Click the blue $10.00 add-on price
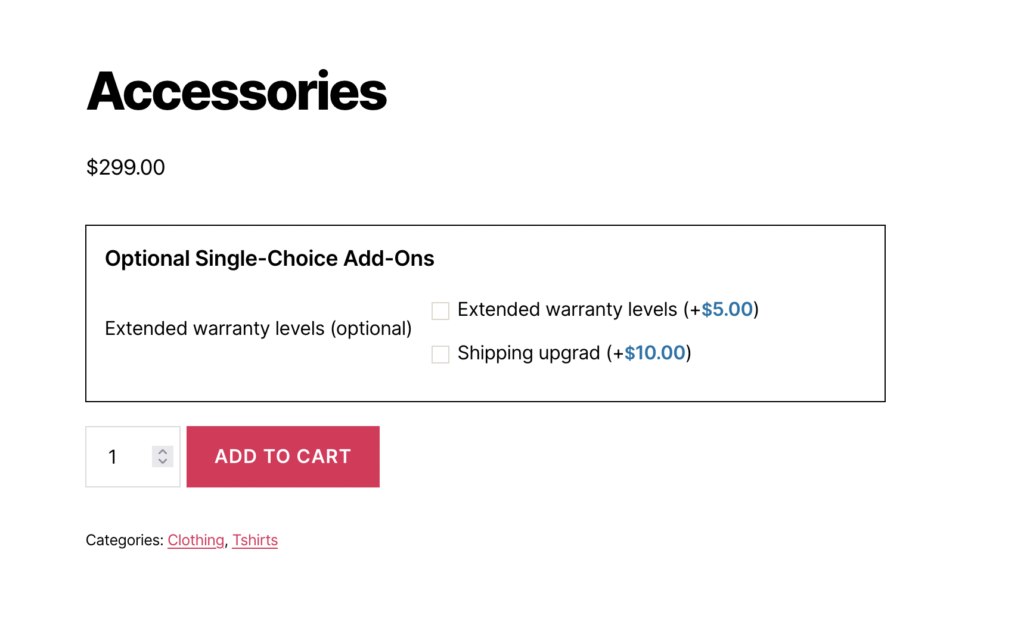The height and width of the screenshot is (640, 1024). [x=655, y=353]
